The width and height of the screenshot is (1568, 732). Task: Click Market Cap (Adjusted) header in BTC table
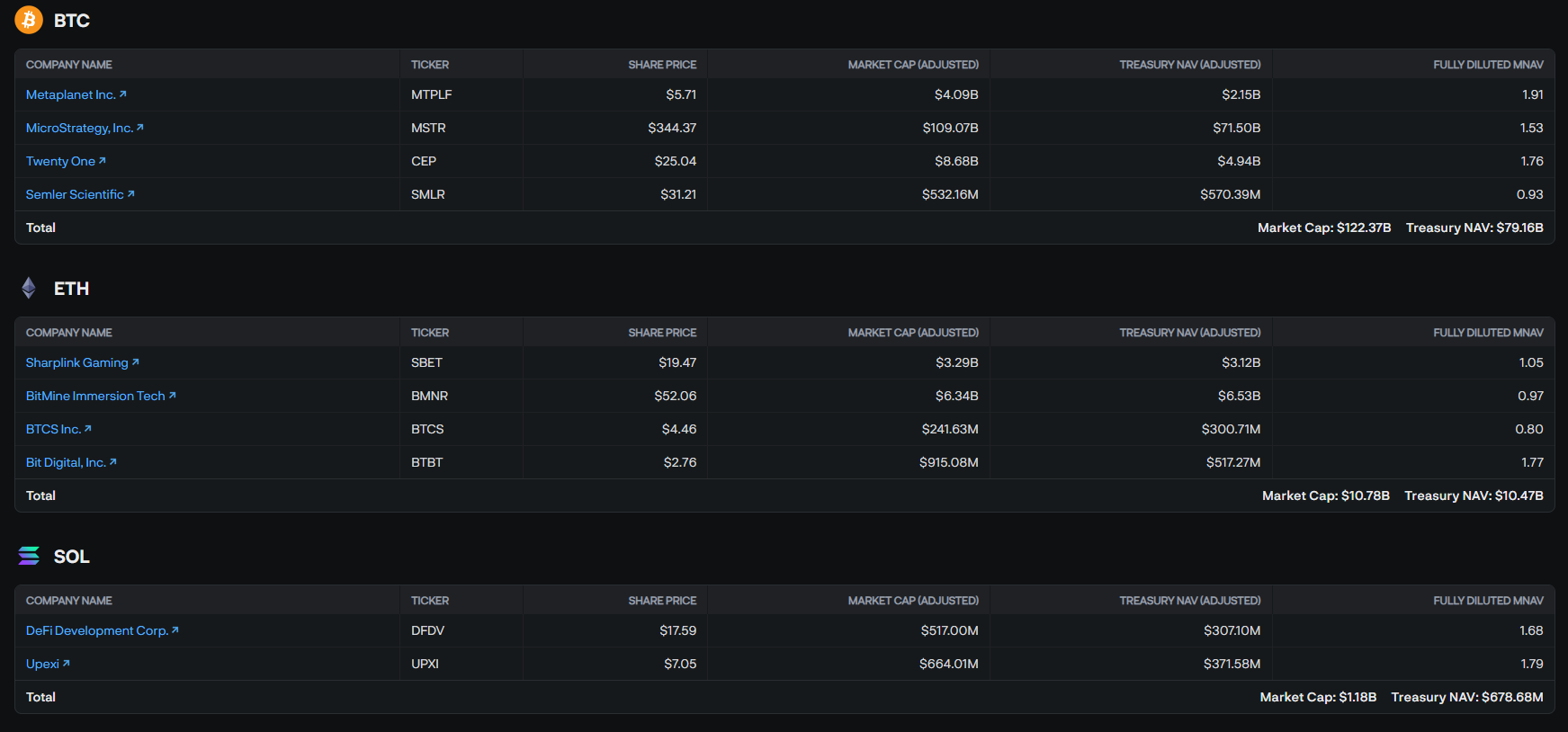point(913,65)
